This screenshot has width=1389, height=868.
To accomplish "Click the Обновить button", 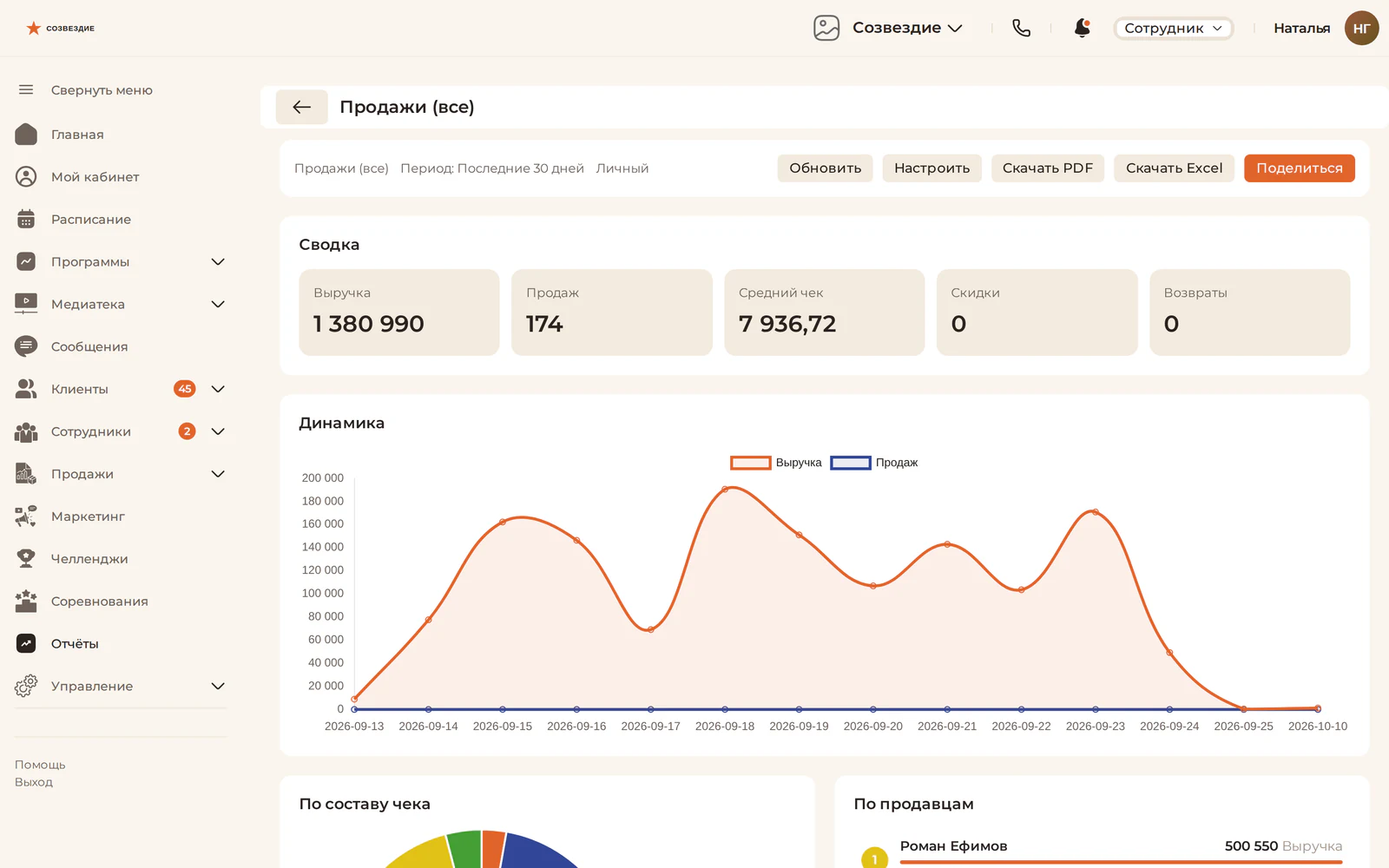I will tap(825, 168).
